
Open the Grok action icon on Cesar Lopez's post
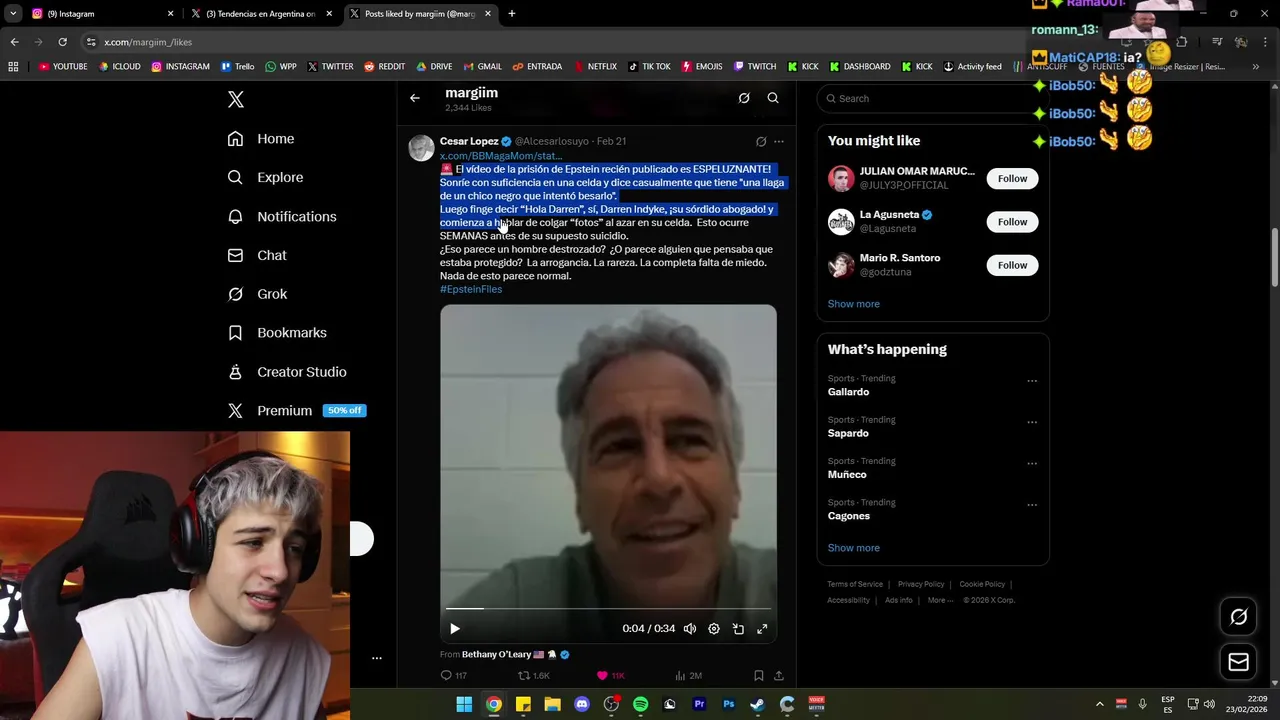pyautogui.click(x=761, y=142)
